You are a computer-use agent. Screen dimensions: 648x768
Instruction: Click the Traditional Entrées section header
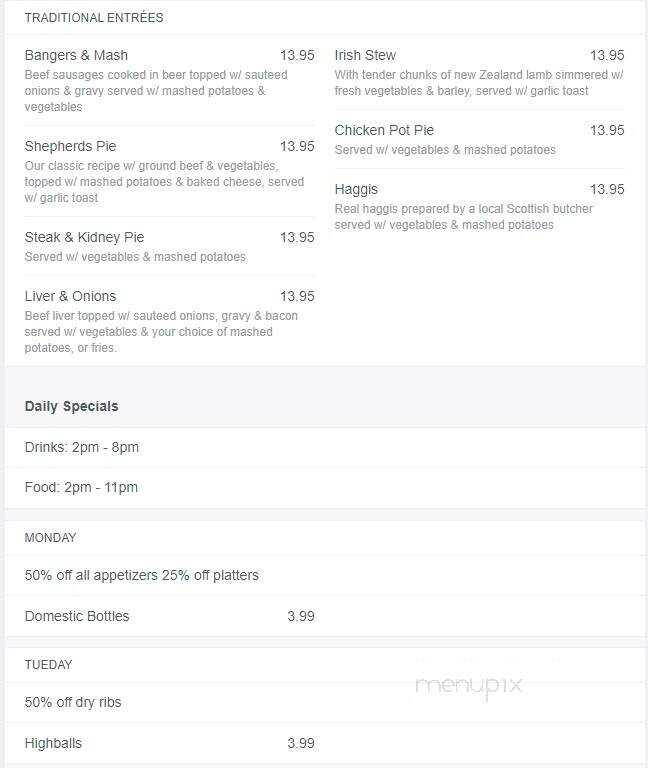pyautogui.click(x=94, y=18)
